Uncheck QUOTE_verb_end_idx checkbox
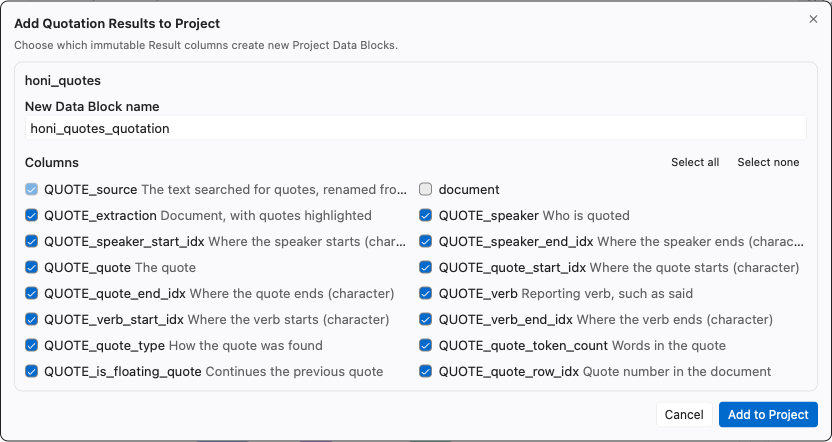Viewport: 832px width, 442px height. [x=426, y=319]
